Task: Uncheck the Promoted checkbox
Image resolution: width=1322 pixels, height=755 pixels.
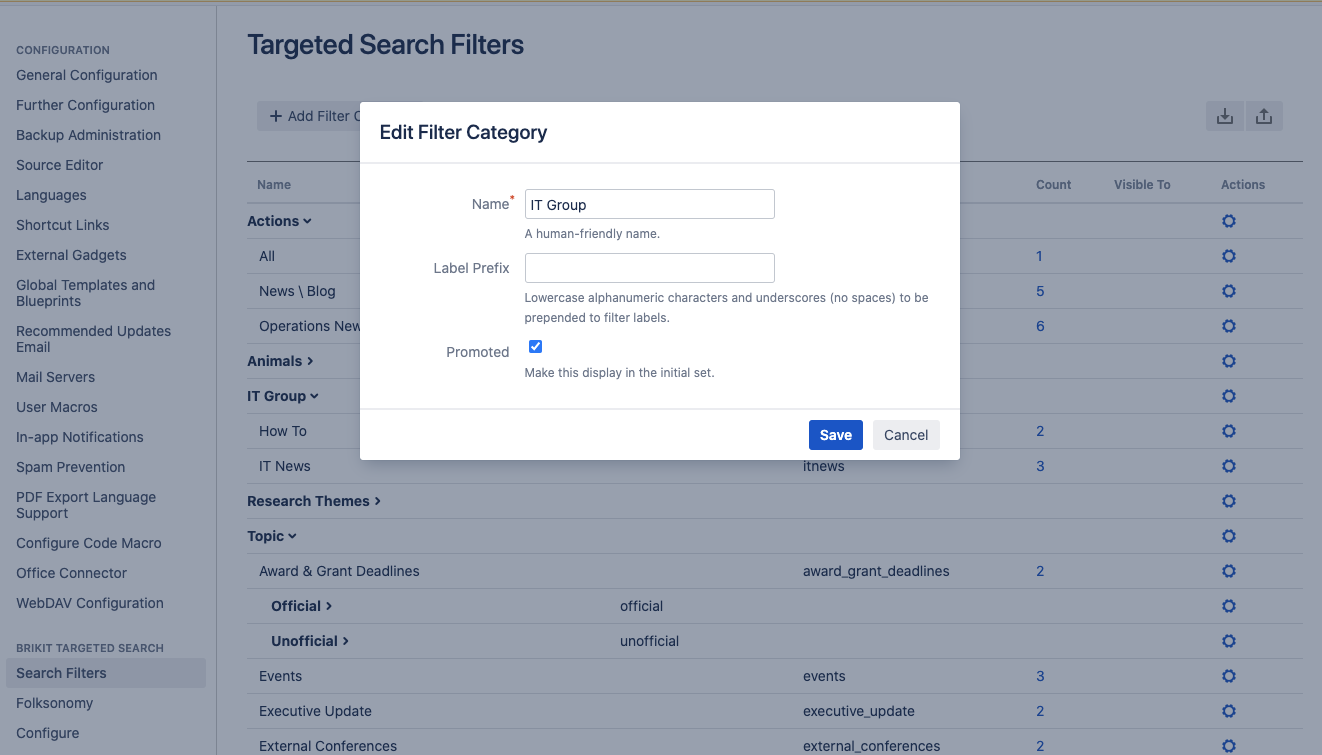Action: tap(535, 346)
